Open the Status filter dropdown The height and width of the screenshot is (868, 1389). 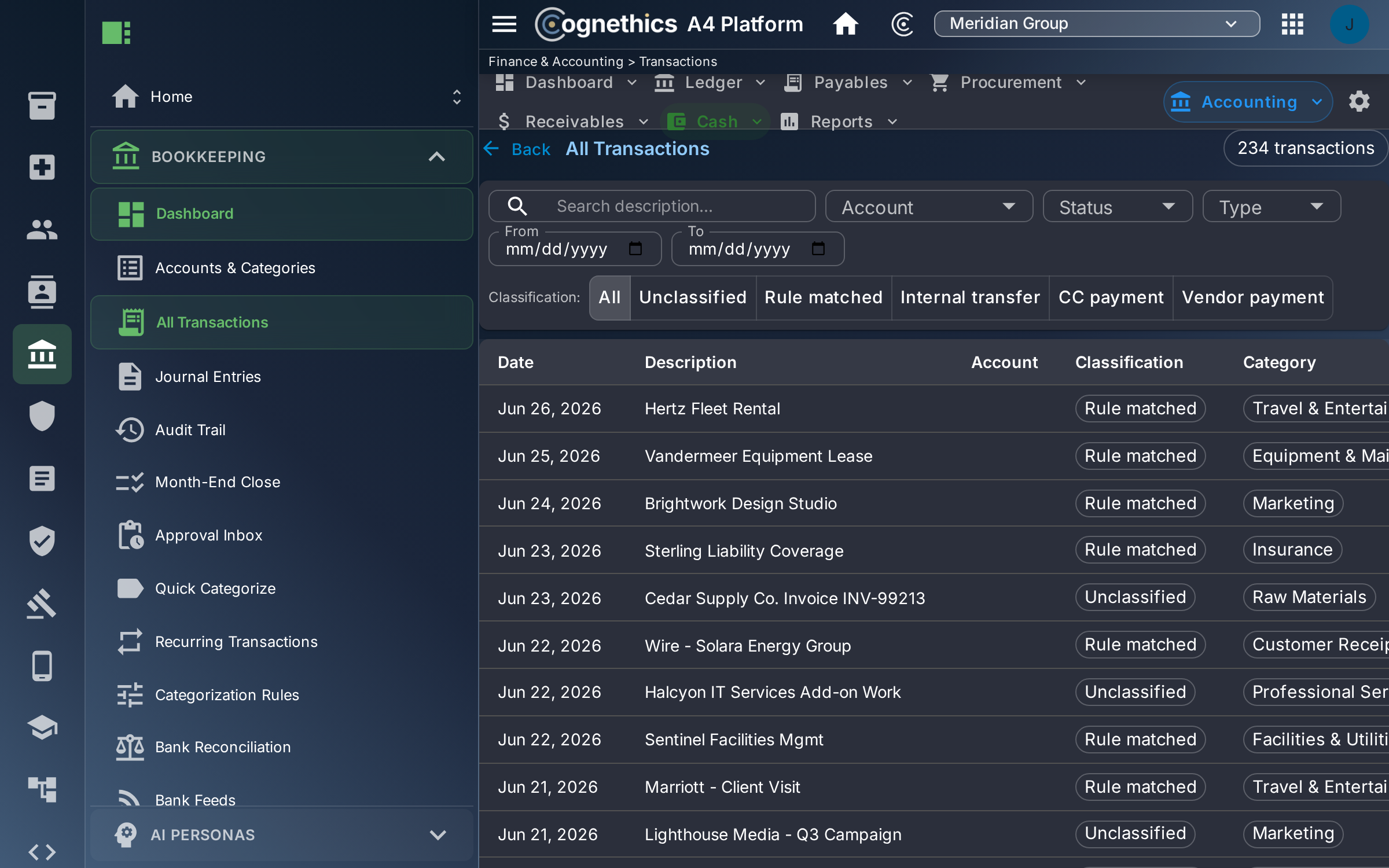[1118, 207]
